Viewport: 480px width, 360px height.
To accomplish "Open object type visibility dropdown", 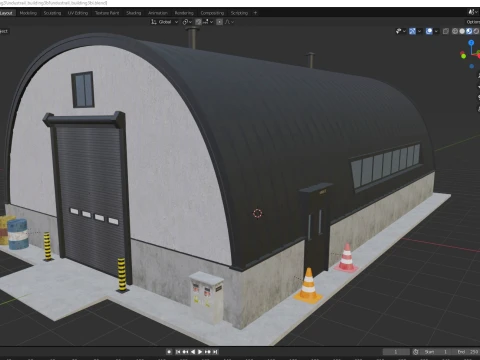I will (x=400, y=31).
